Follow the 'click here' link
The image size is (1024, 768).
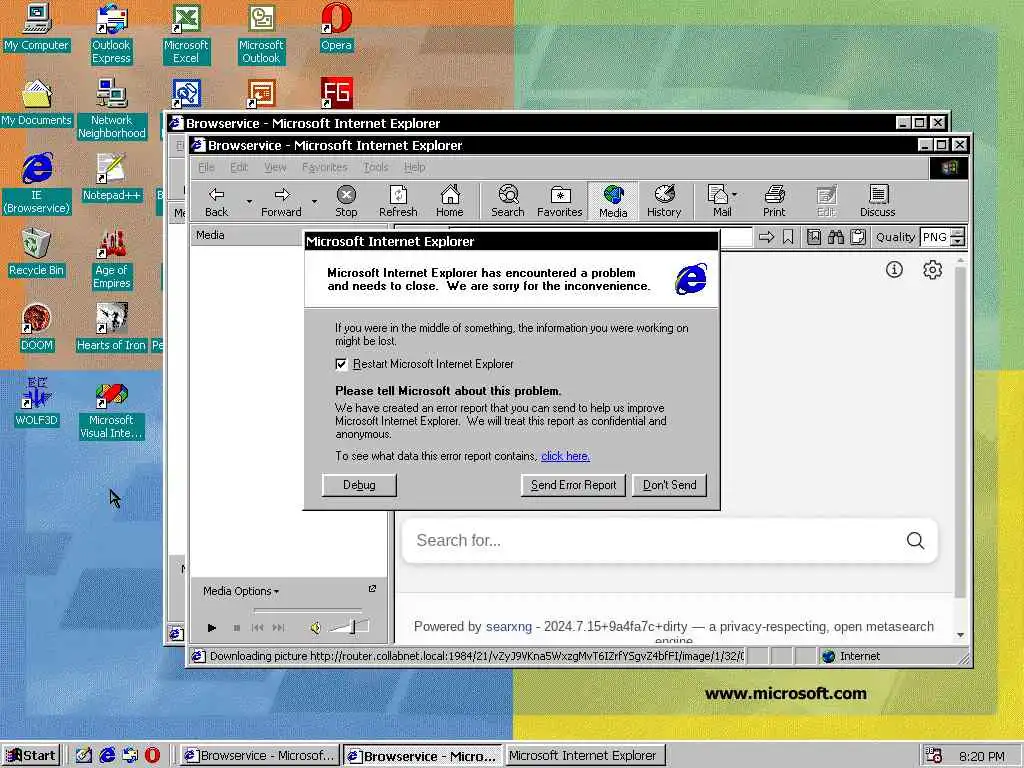pyautogui.click(x=566, y=456)
